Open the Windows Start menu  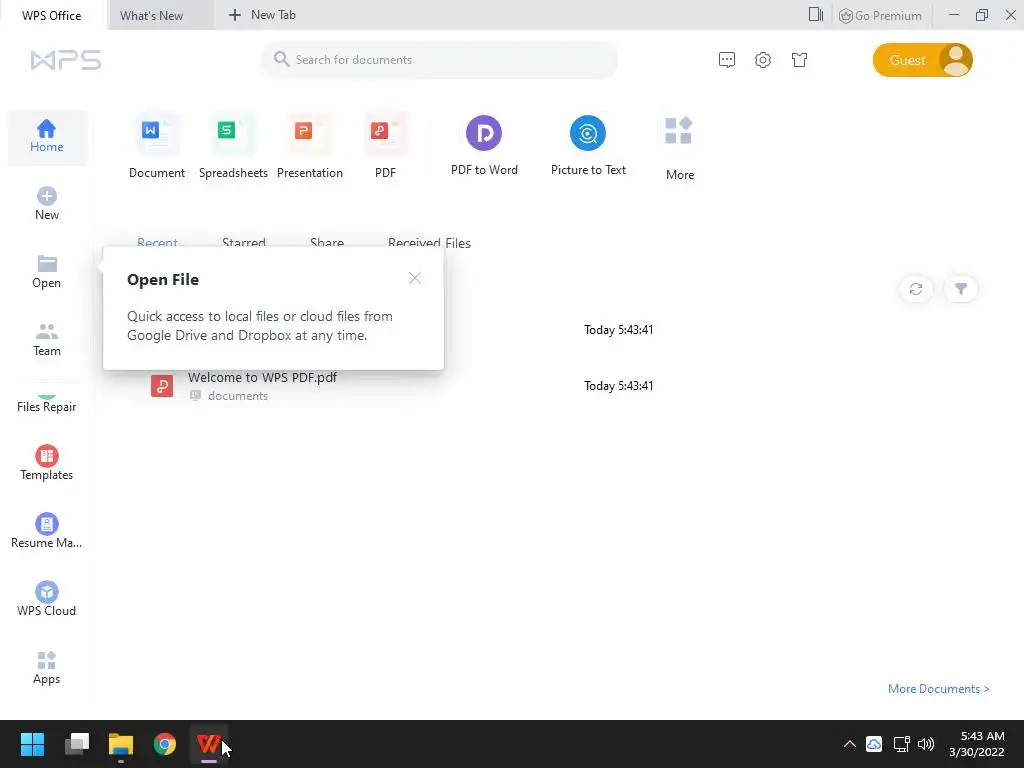pos(32,744)
